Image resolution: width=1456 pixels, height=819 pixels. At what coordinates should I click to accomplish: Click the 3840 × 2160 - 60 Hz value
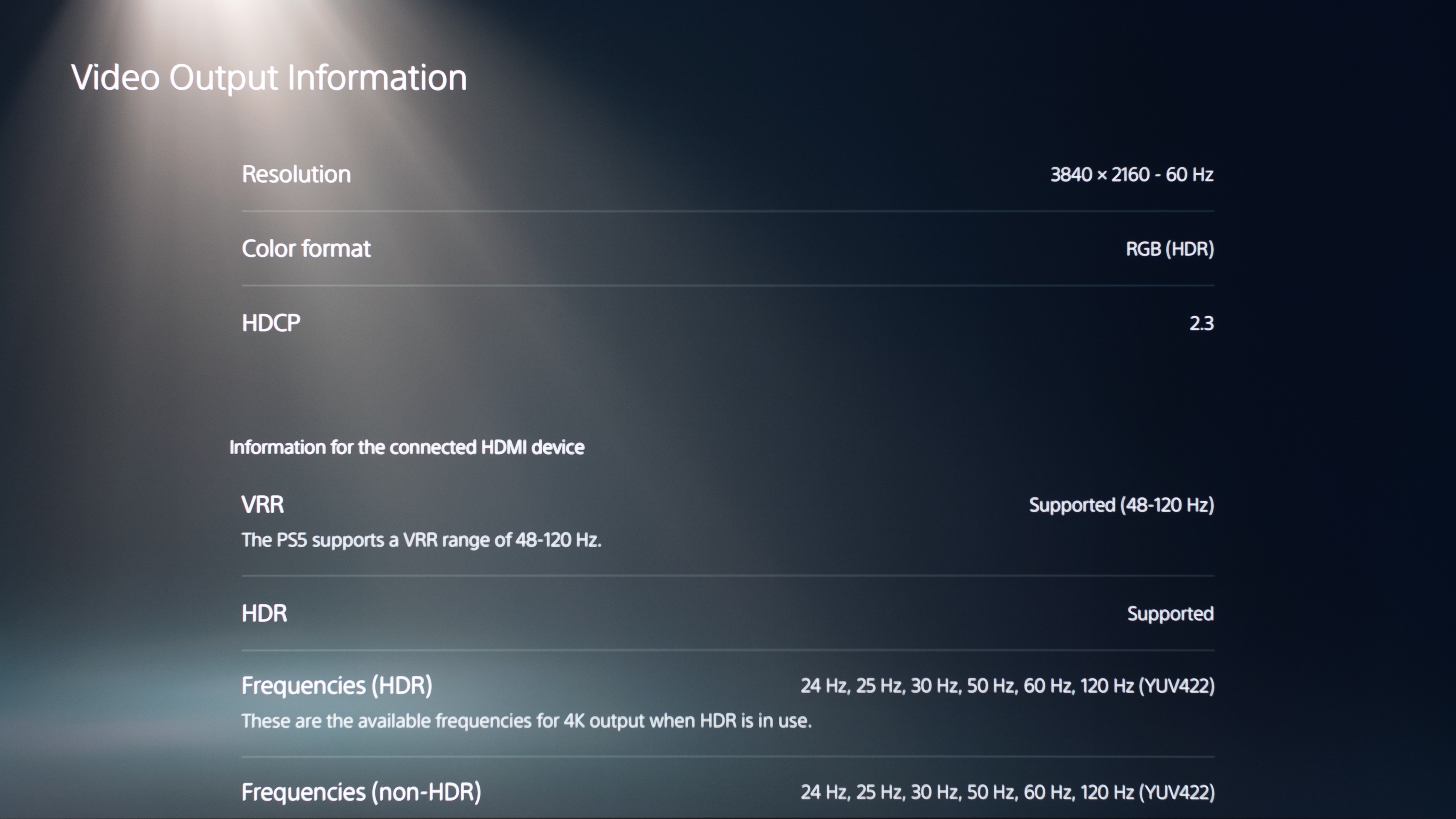tap(1131, 175)
